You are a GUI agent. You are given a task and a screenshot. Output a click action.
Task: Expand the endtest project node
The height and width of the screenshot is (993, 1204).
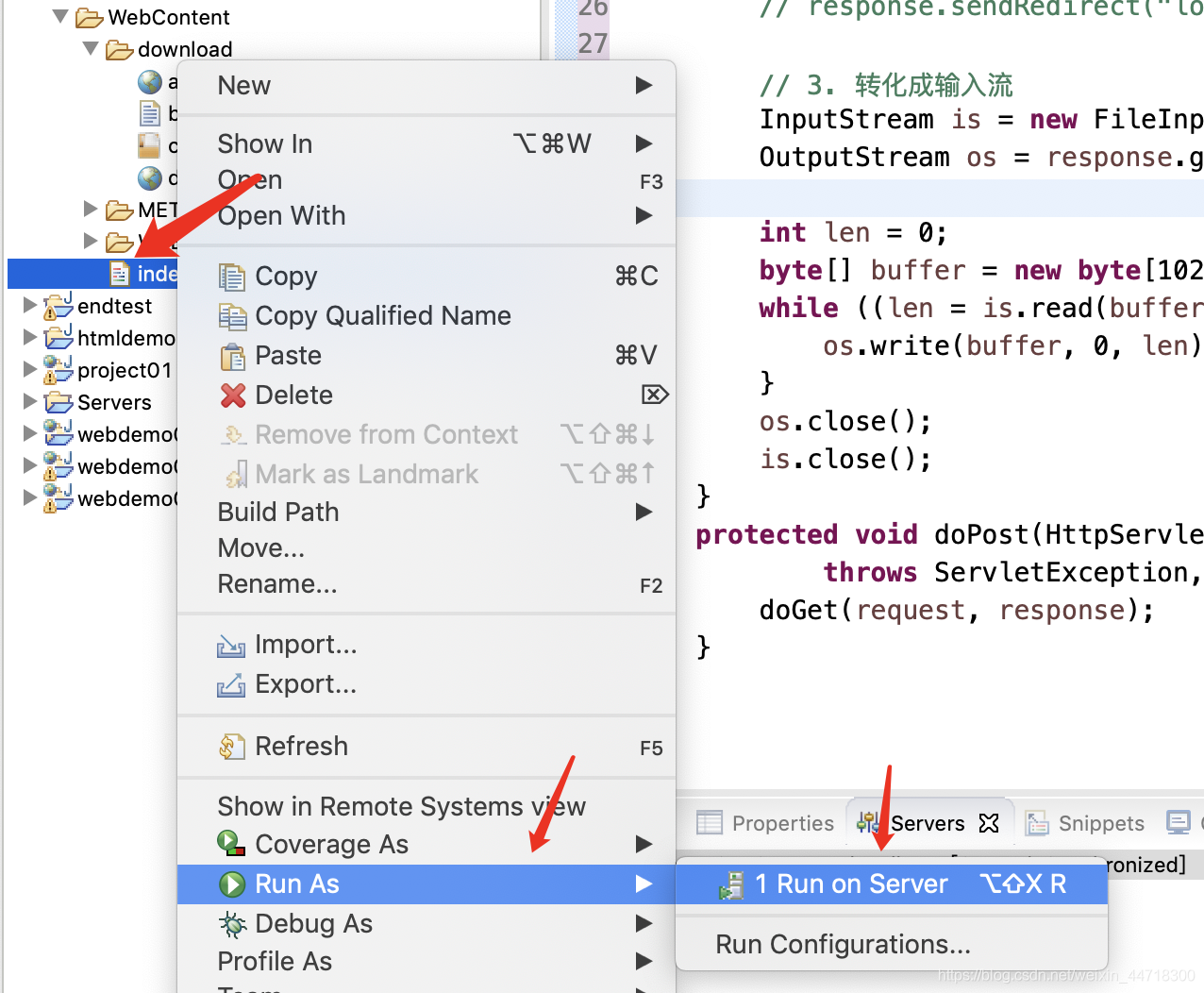pyautogui.click(x=30, y=305)
